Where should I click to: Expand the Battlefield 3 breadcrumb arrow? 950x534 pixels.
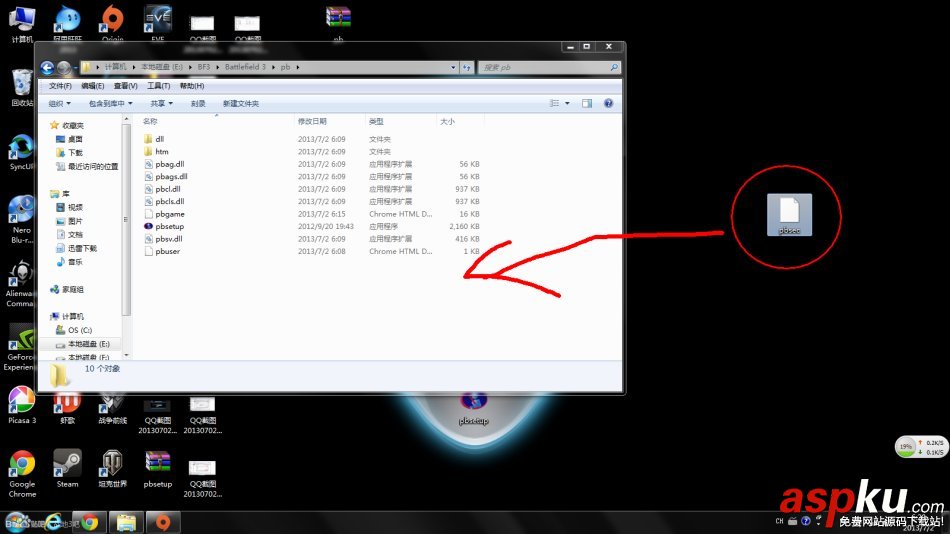coord(273,67)
